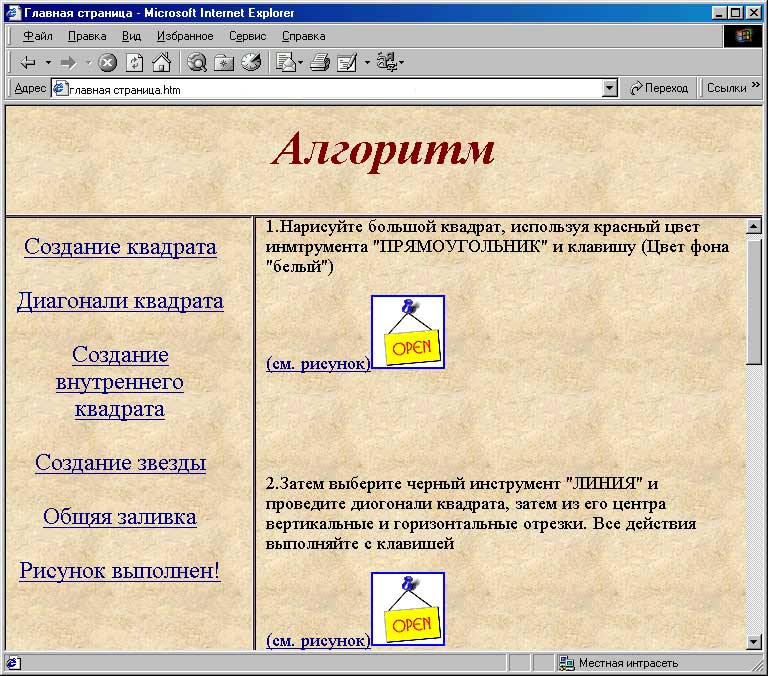Open the Рисунок выполнен! link

coord(120,570)
